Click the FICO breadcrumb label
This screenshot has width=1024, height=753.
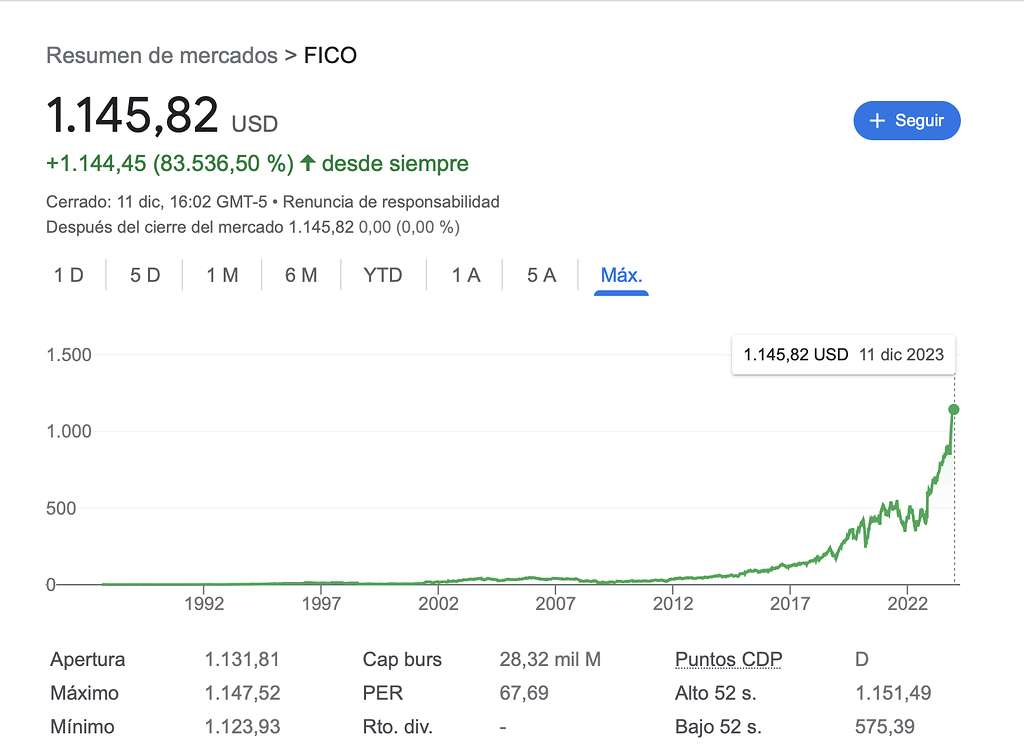click(x=330, y=56)
